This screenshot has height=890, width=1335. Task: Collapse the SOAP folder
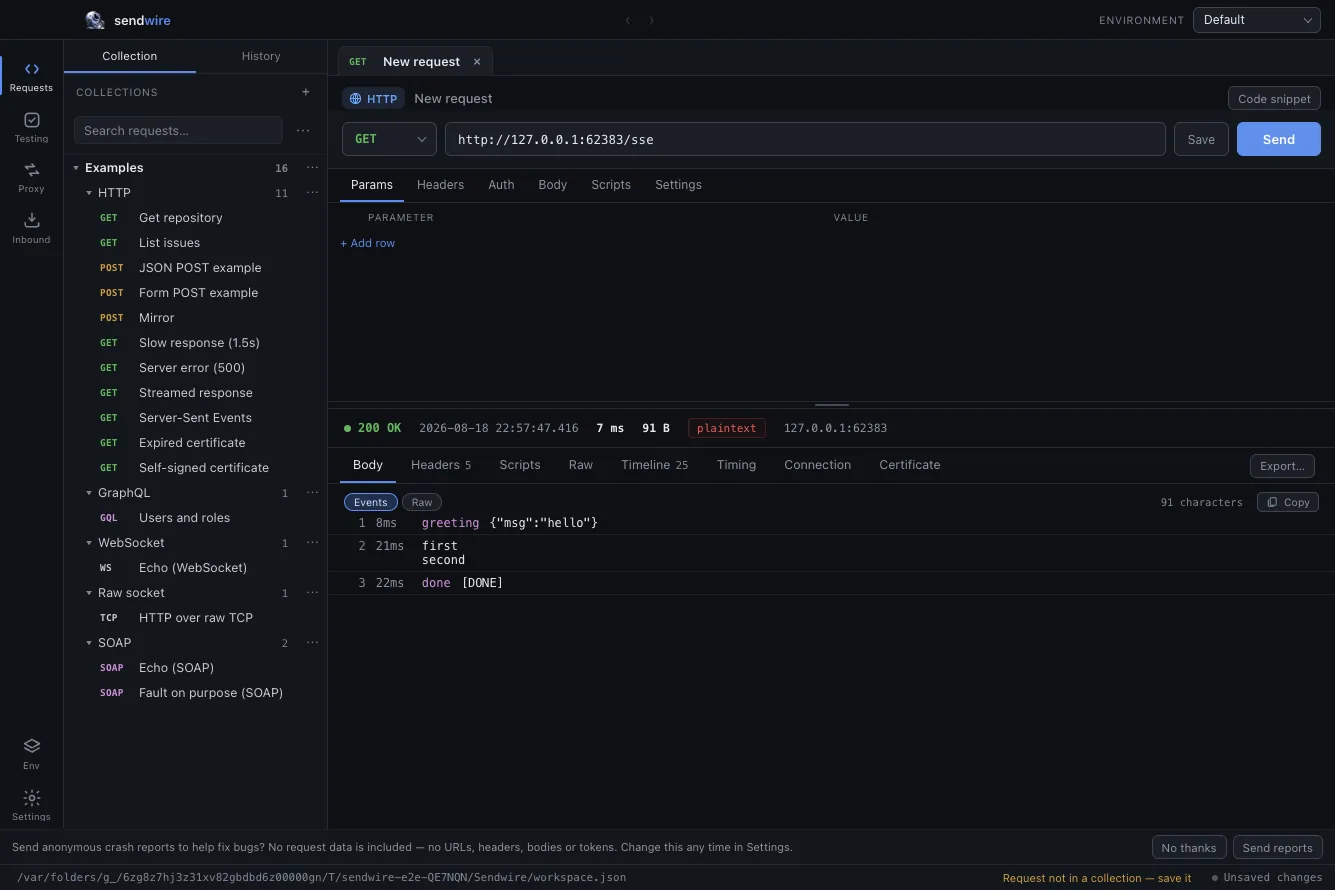click(x=89, y=643)
